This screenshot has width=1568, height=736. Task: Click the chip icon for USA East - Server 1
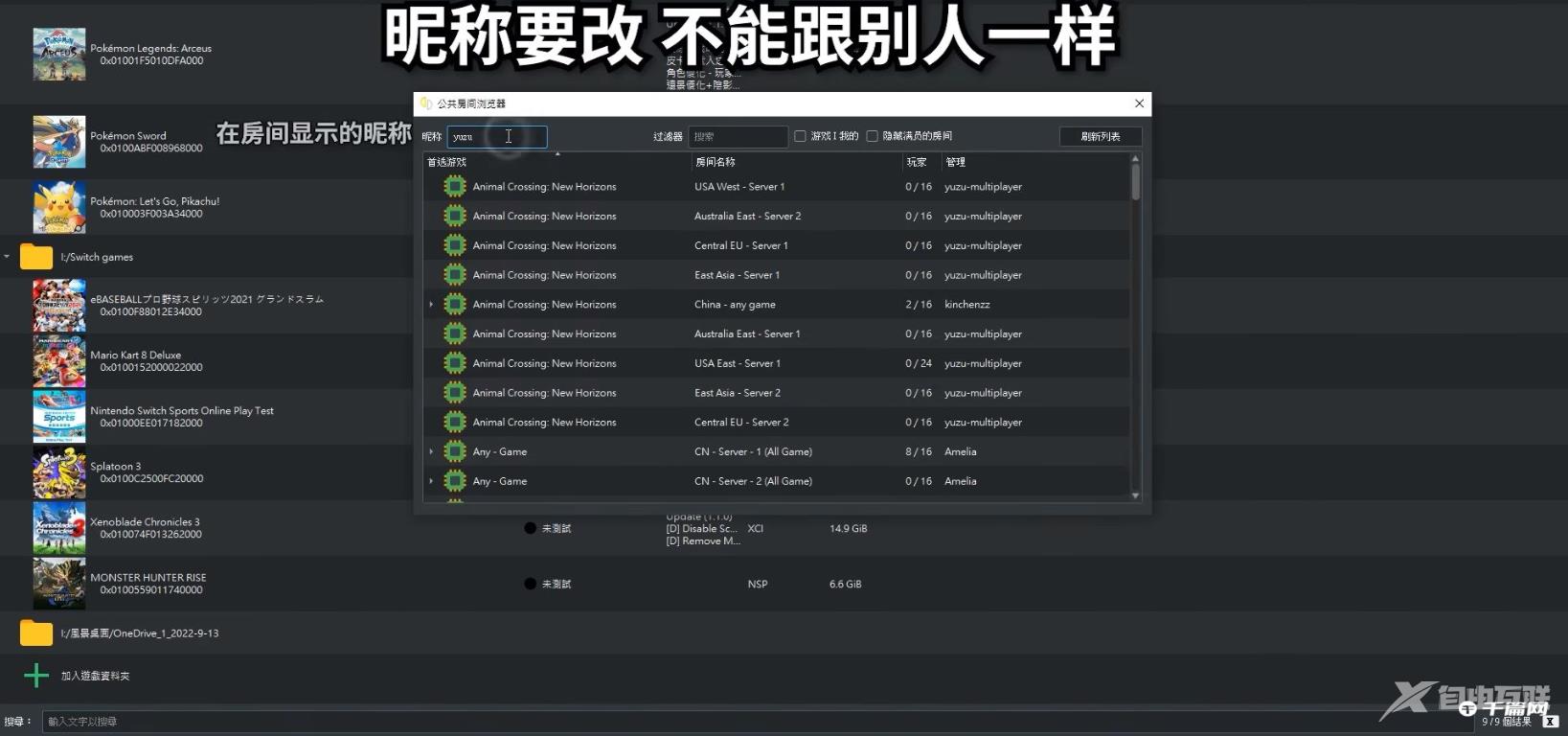point(455,363)
